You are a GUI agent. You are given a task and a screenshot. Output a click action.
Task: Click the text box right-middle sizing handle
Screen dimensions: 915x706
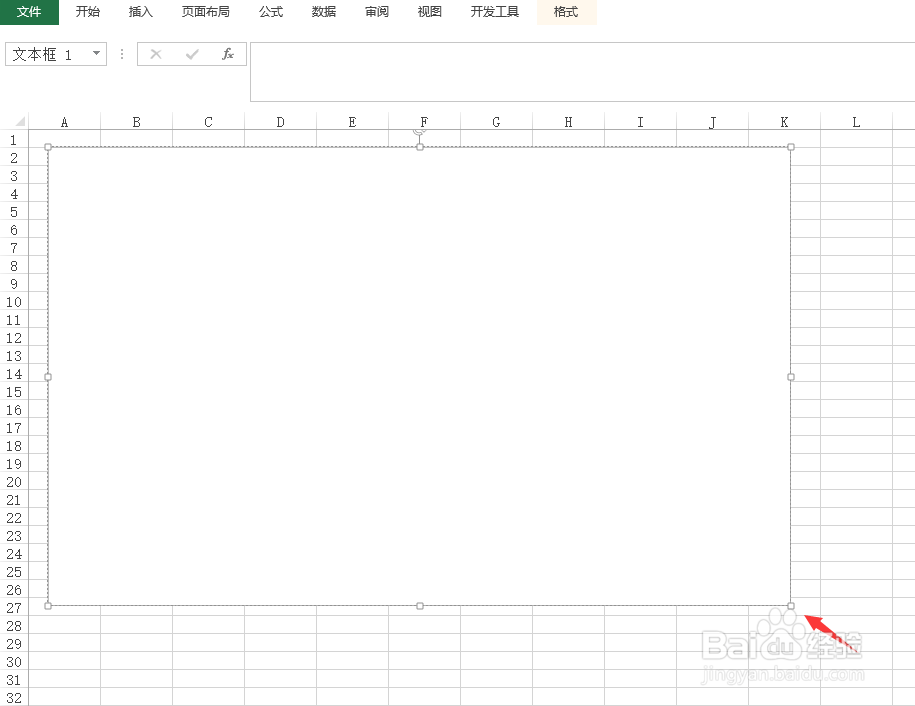(791, 377)
